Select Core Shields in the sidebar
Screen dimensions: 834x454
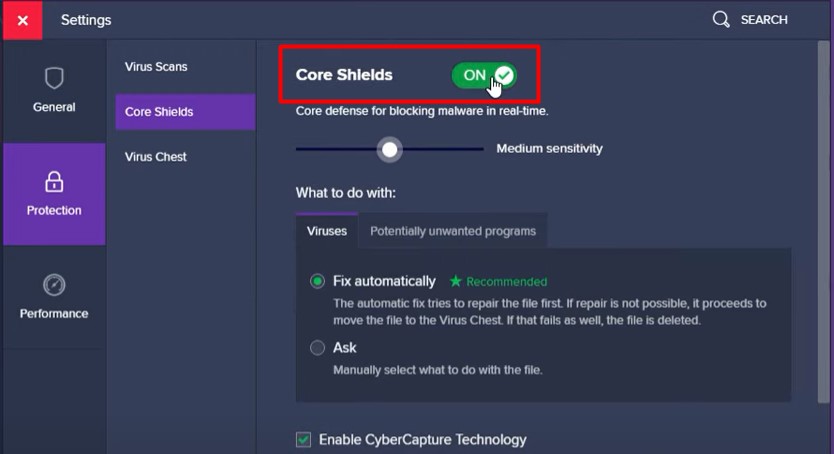pos(160,112)
